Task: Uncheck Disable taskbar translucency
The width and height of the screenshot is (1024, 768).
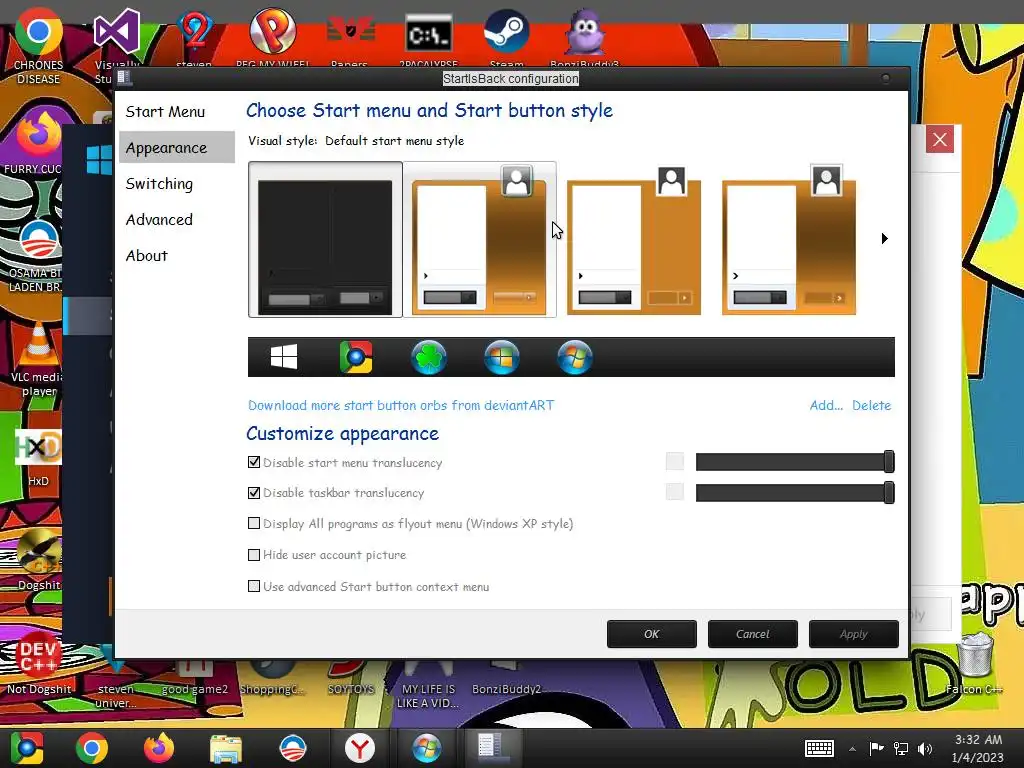Action: 254,492
